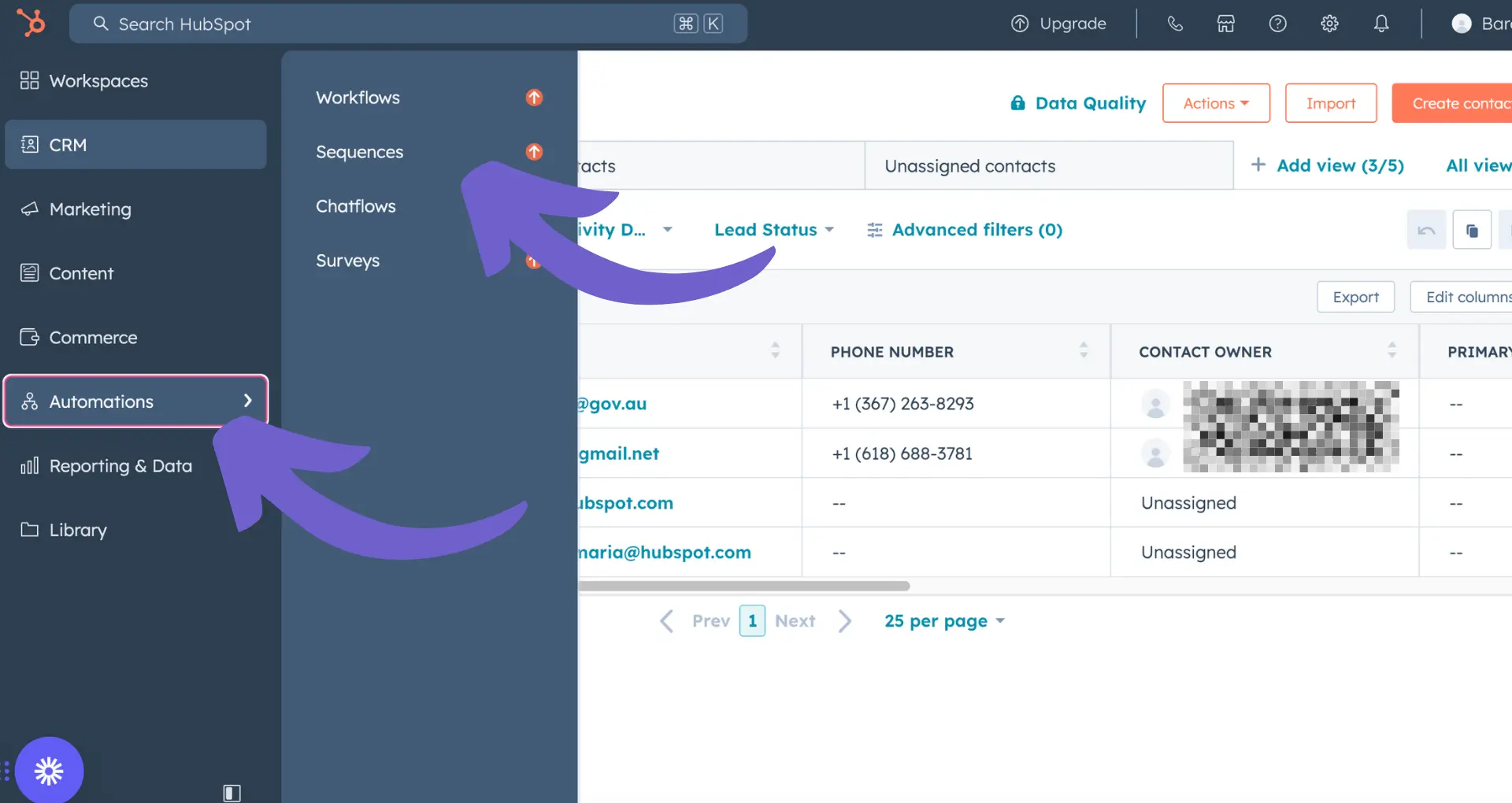The width and height of the screenshot is (1512, 803).
Task: Switch to the Unassigned contacts tab
Action: point(1049,165)
